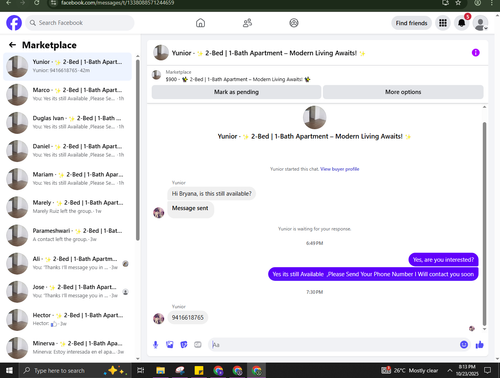Click the Find friends button
500x378 pixels.
pos(411,23)
